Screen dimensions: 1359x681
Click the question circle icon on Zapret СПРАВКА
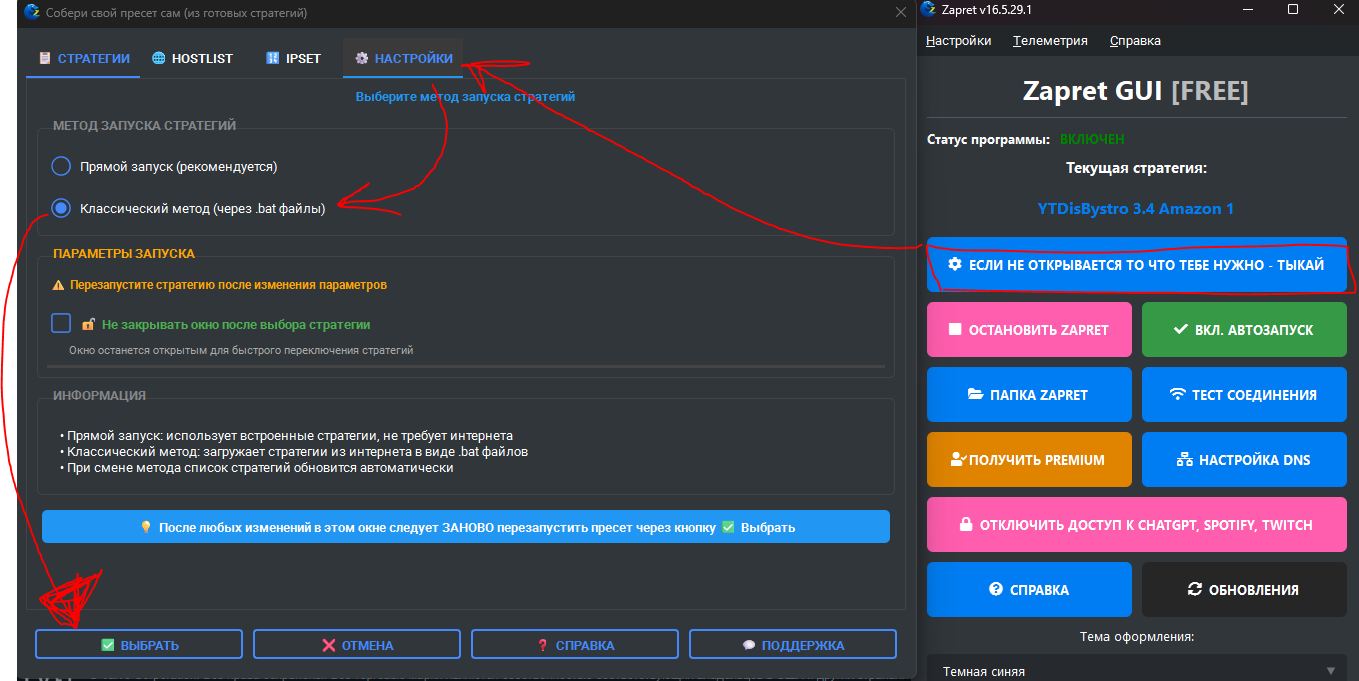click(996, 589)
